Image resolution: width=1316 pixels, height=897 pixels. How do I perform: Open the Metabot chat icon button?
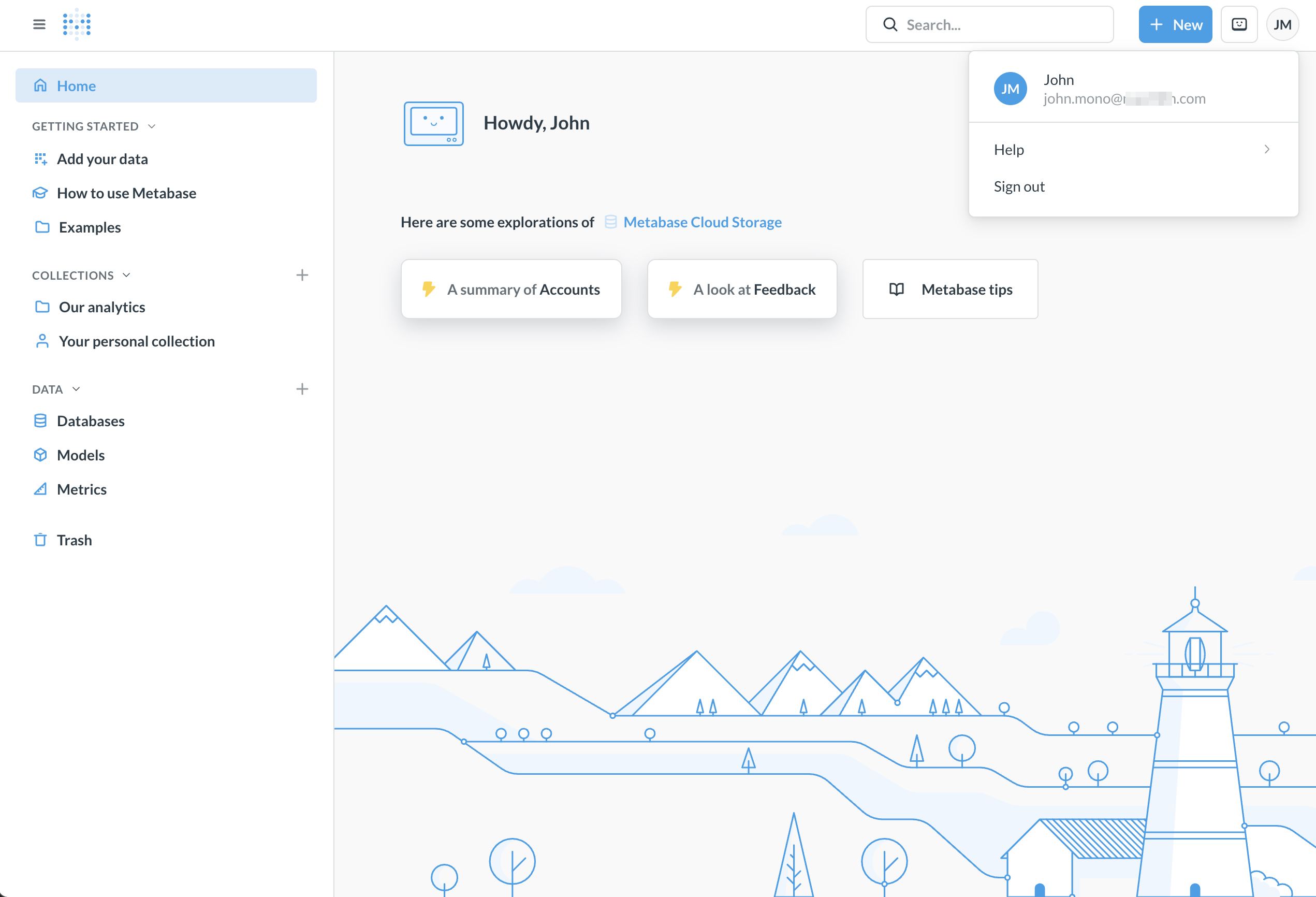click(x=1239, y=24)
